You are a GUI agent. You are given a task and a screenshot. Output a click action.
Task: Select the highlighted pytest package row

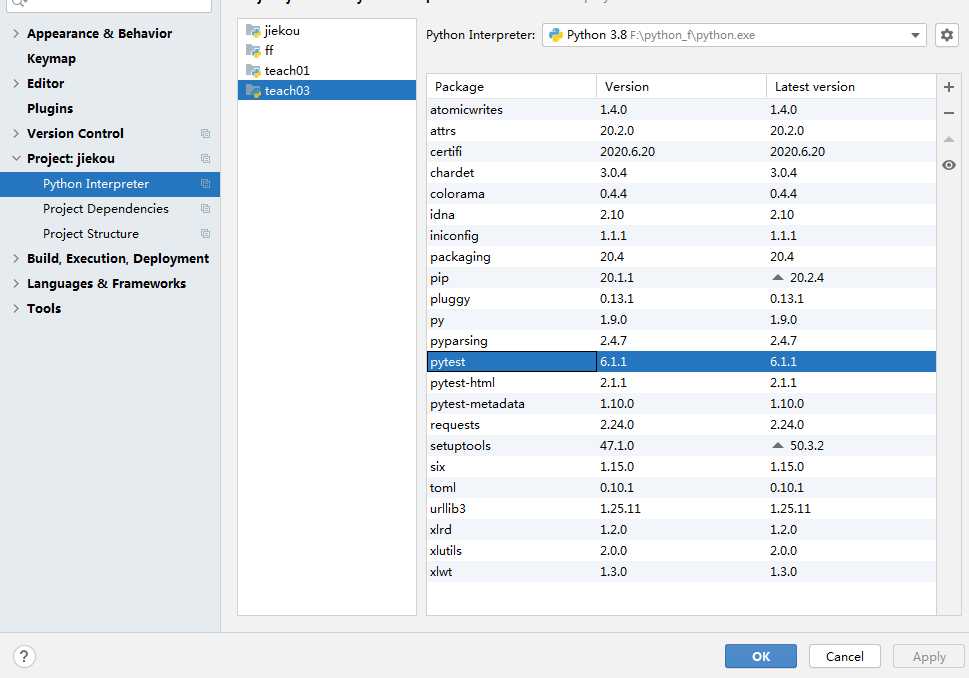681,362
